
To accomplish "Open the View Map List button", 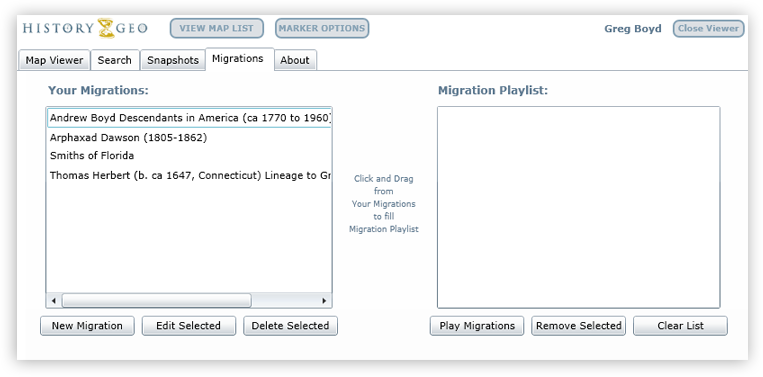I will tap(217, 28).
